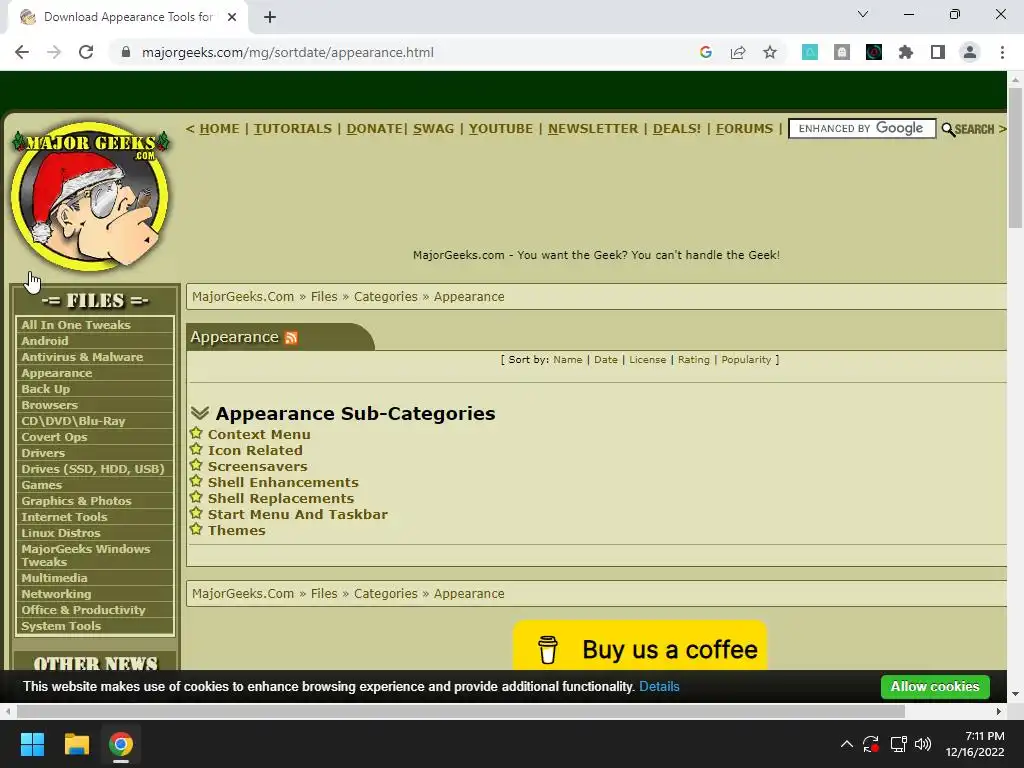
Task: Open the Extensions puzzle piece menu
Action: pyautogui.click(x=906, y=52)
